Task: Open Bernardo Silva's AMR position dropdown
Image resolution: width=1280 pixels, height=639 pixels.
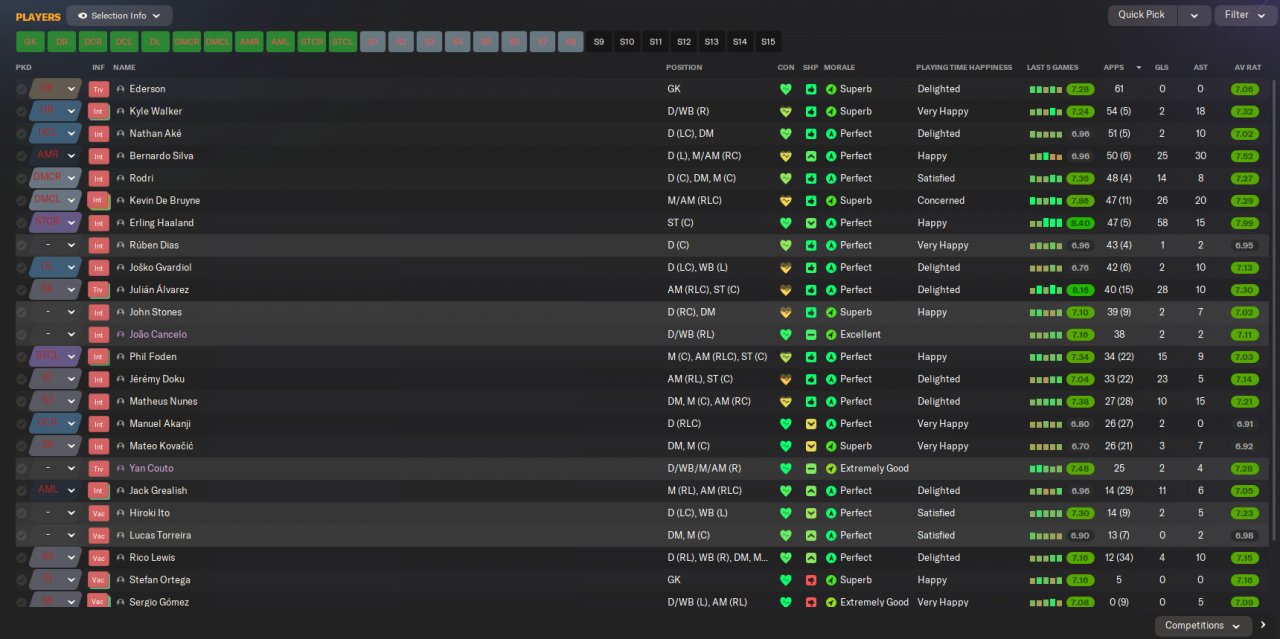Action: [56, 156]
